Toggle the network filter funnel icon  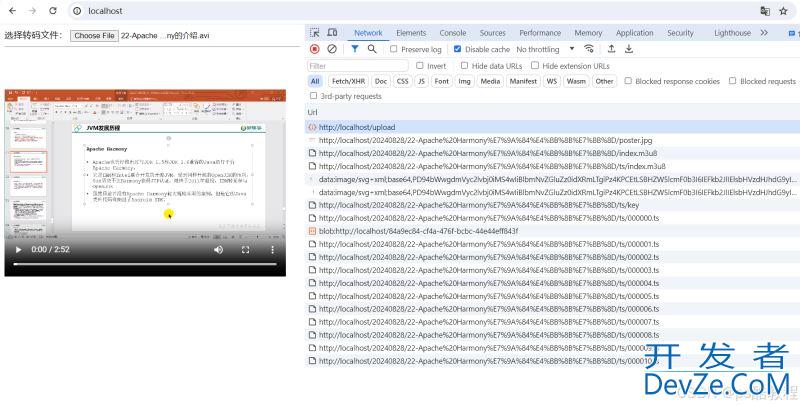point(354,49)
